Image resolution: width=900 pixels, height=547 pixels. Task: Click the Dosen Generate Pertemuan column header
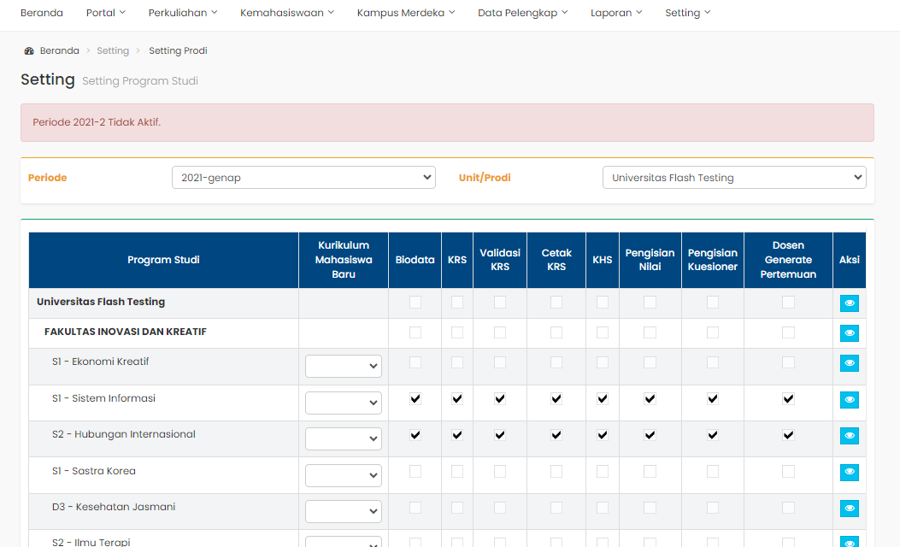click(788, 260)
